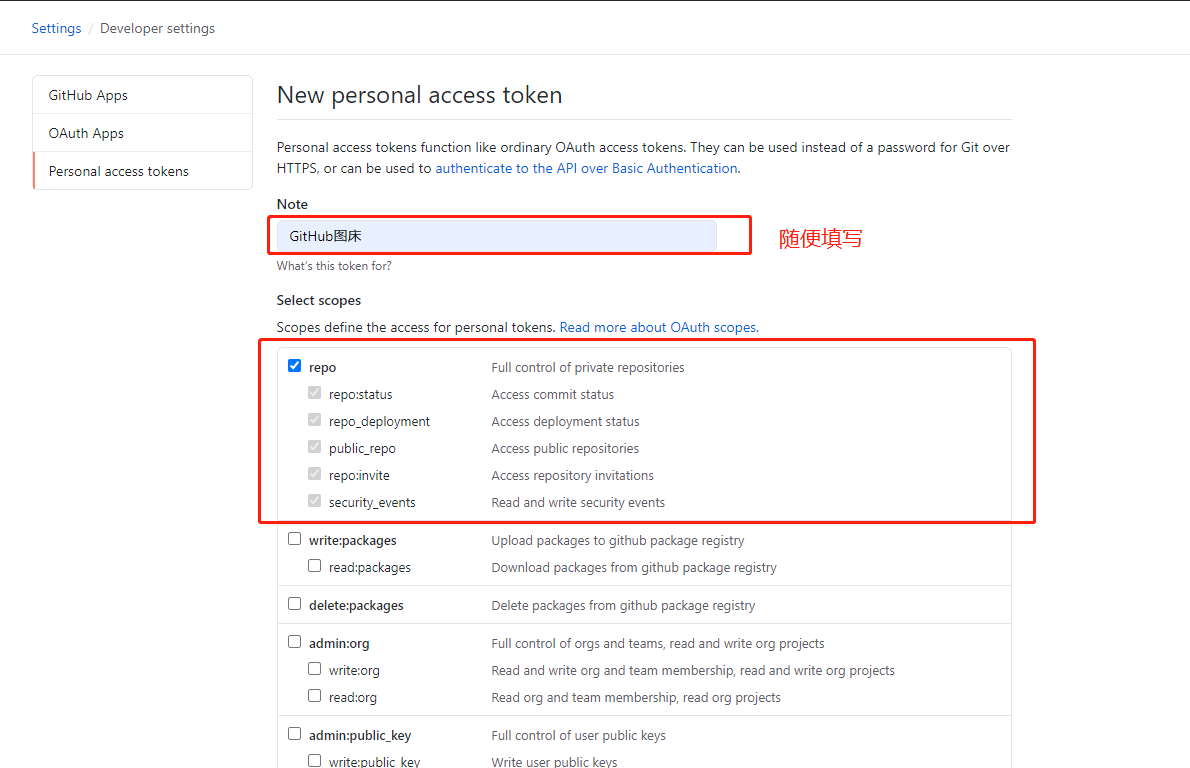Open the Basic Authentication API link
Image resolution: width=1190 pixels, height=768 pixels.
[586, 168]
